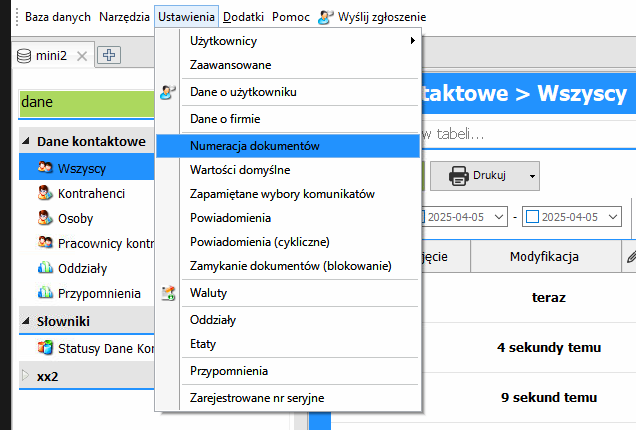Click the Pracownicy kontr people icon
This screenshot has width=636, height=430.
click(x=45, y=242)
